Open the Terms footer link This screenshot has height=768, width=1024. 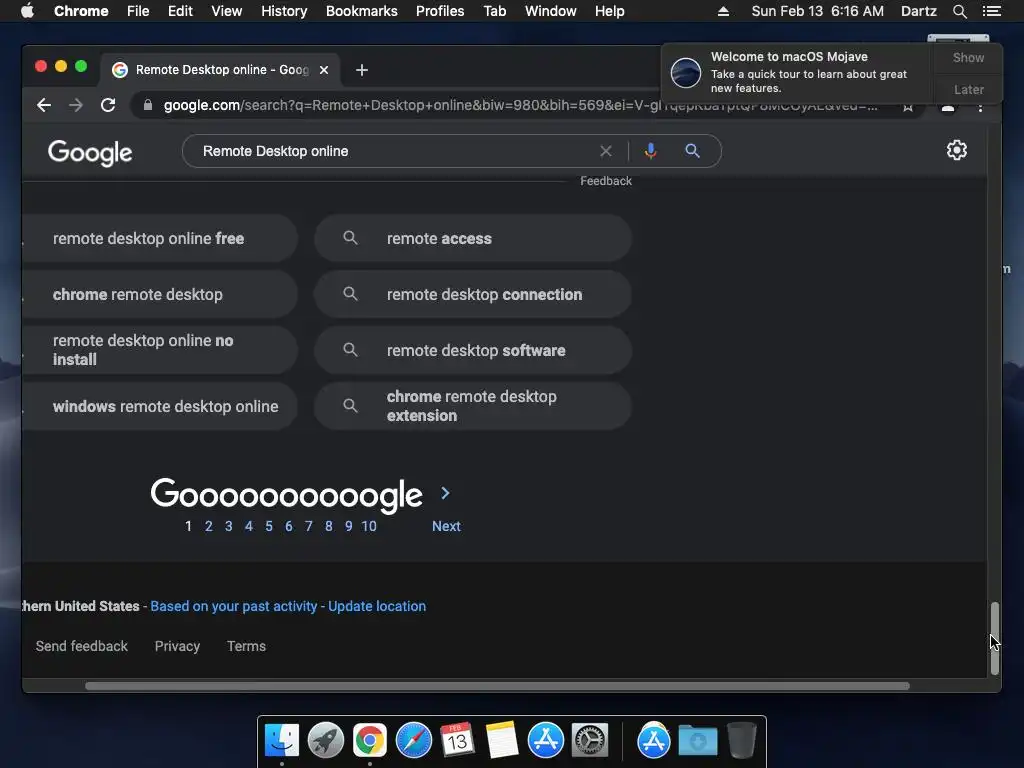point(246,646)
